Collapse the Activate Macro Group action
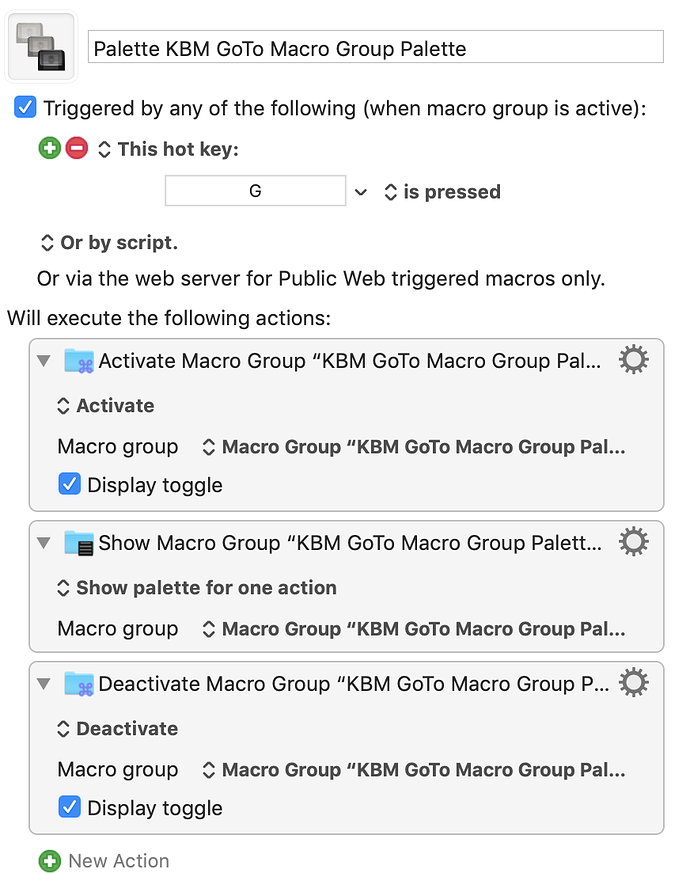This screenshot has height=873, width=690. tap(44, 361)
